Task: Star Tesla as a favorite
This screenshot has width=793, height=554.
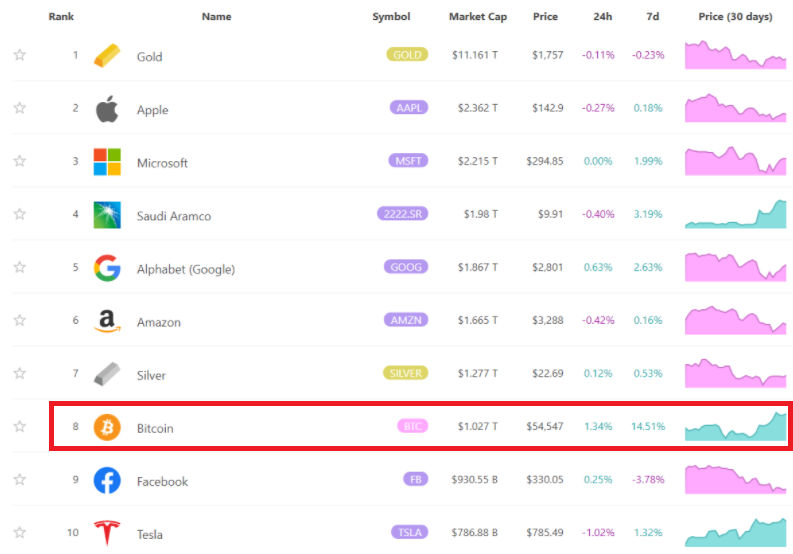Action: [20, 533]
